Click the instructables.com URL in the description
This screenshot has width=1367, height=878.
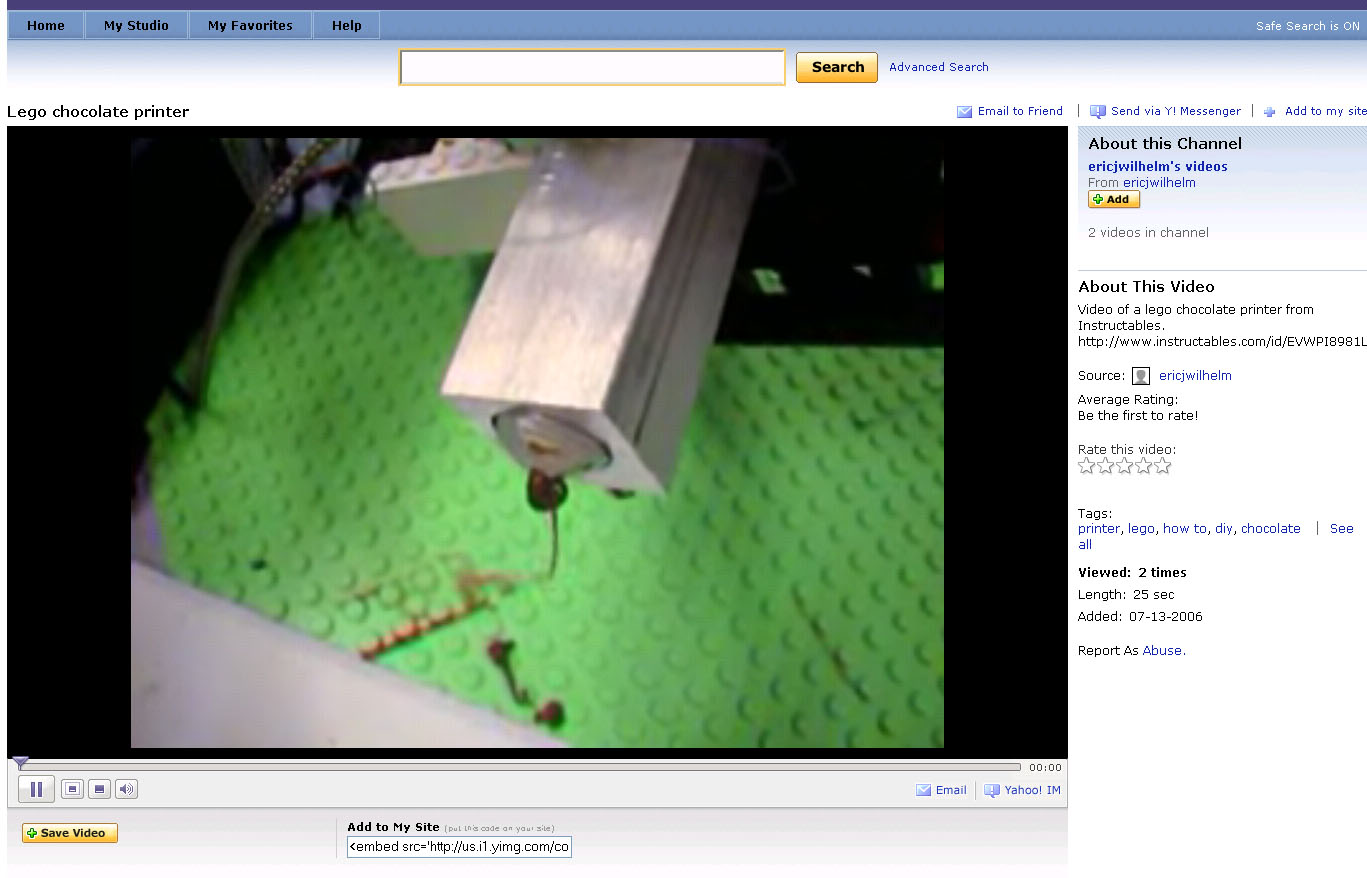[1222, 342]
